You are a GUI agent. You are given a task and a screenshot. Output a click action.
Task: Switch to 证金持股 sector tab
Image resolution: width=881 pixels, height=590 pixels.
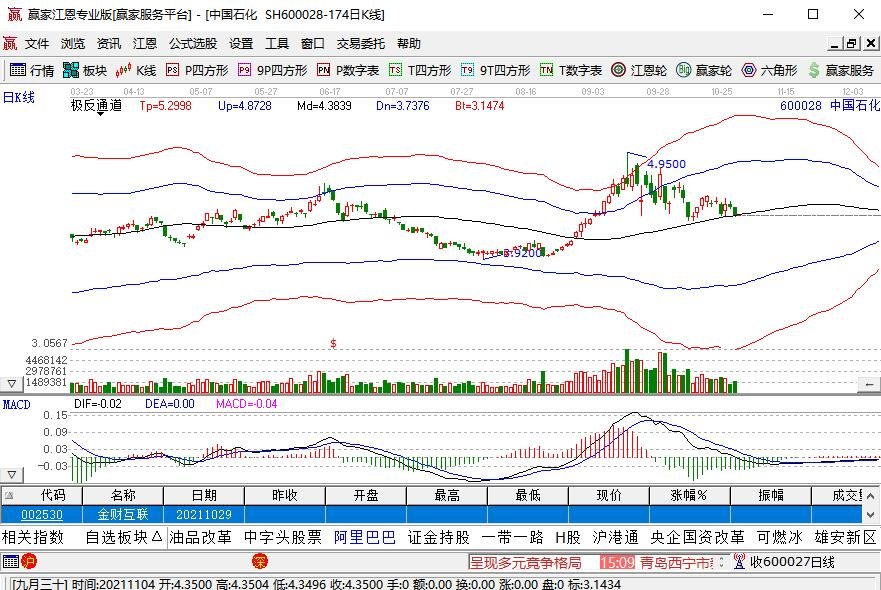439,537
